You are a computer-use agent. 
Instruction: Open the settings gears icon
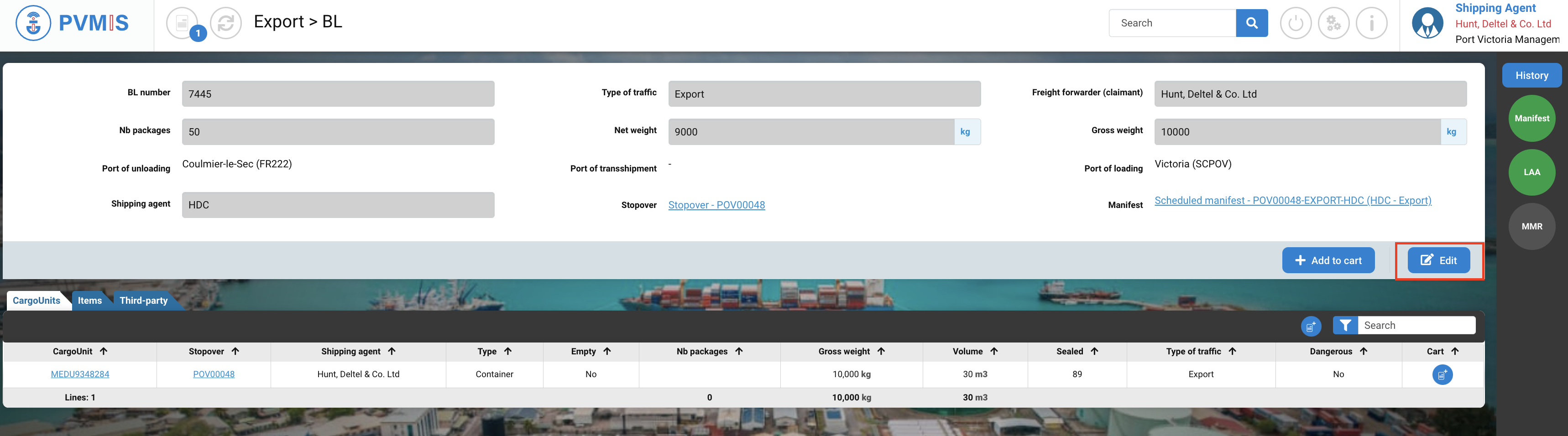tap(1333, 24)
